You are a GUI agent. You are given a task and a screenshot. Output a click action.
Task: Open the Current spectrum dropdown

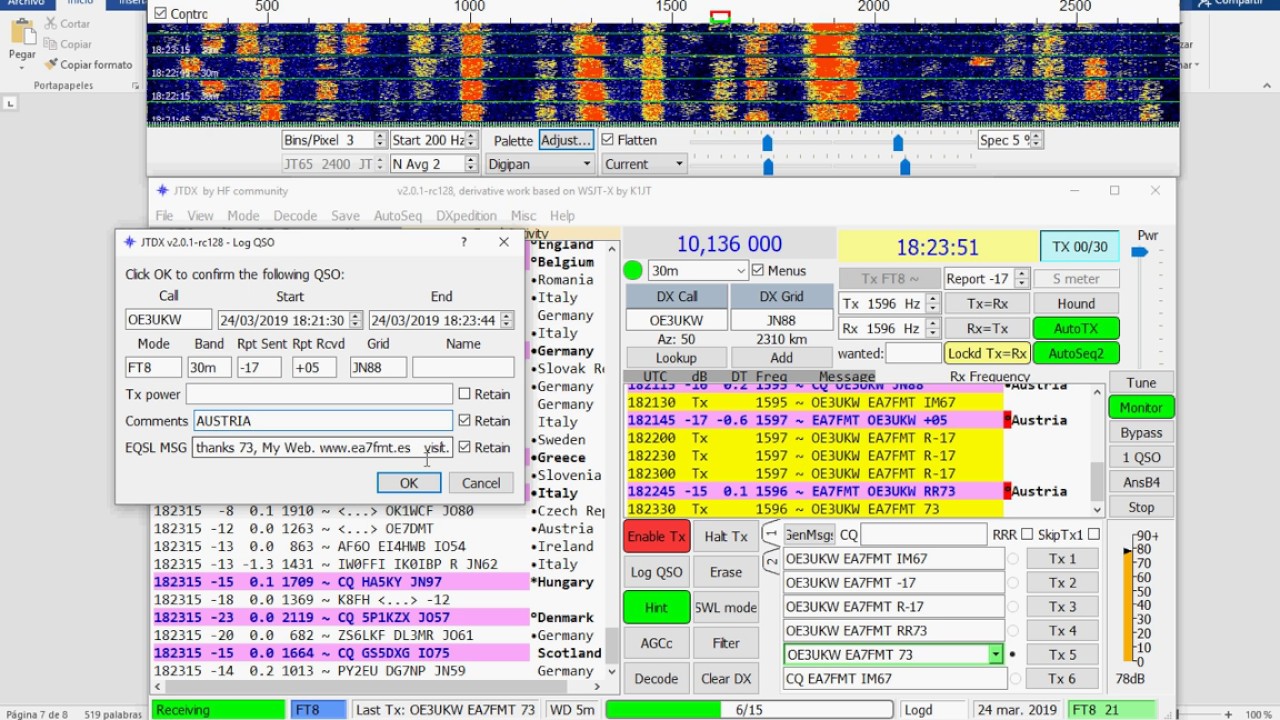coord(644,164)
